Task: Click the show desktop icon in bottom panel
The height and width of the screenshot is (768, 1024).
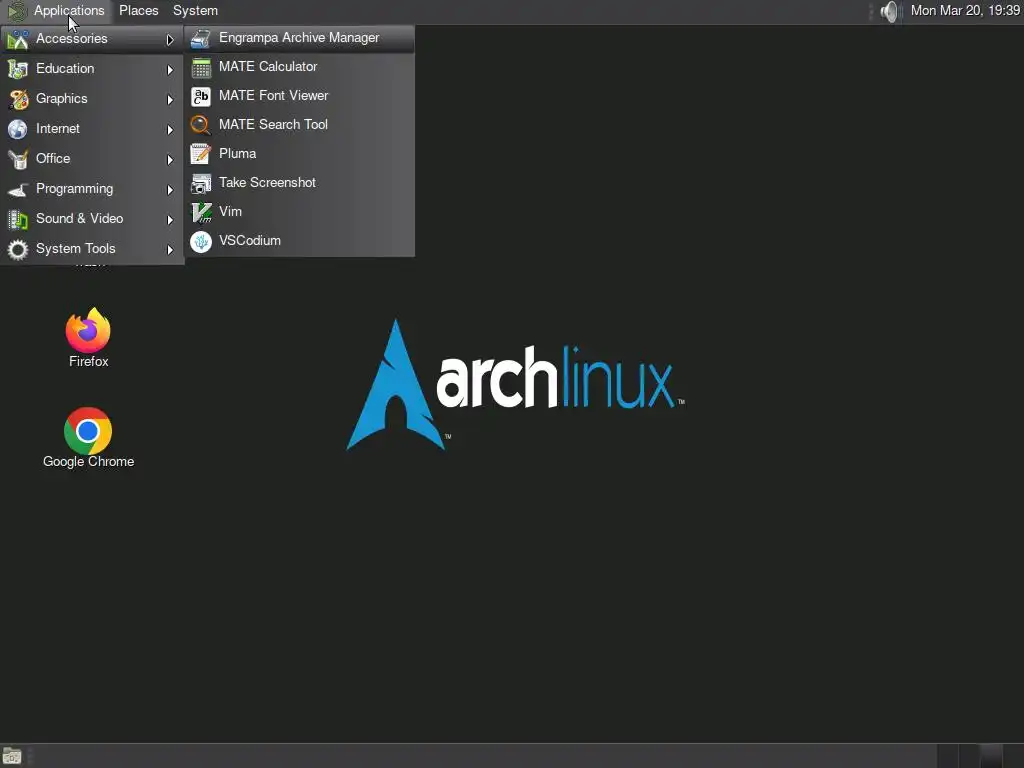Action: click(x=12, y=756)
